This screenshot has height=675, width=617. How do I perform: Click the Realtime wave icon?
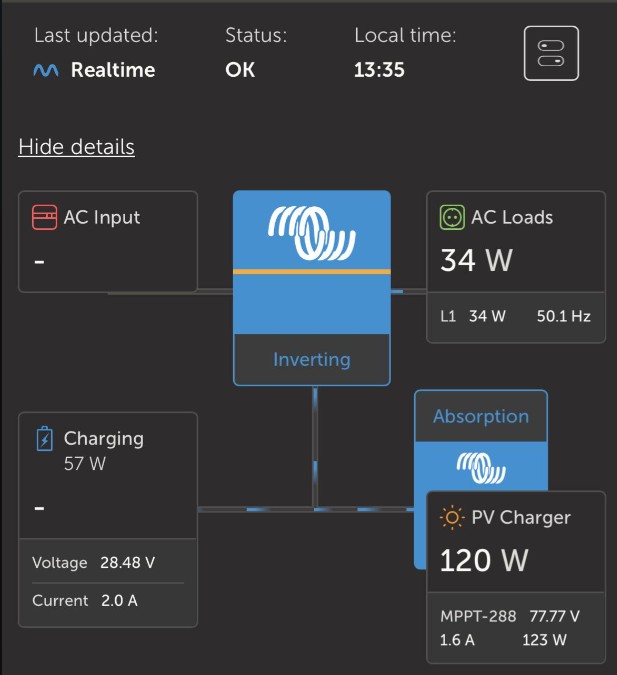click(46, 71)
